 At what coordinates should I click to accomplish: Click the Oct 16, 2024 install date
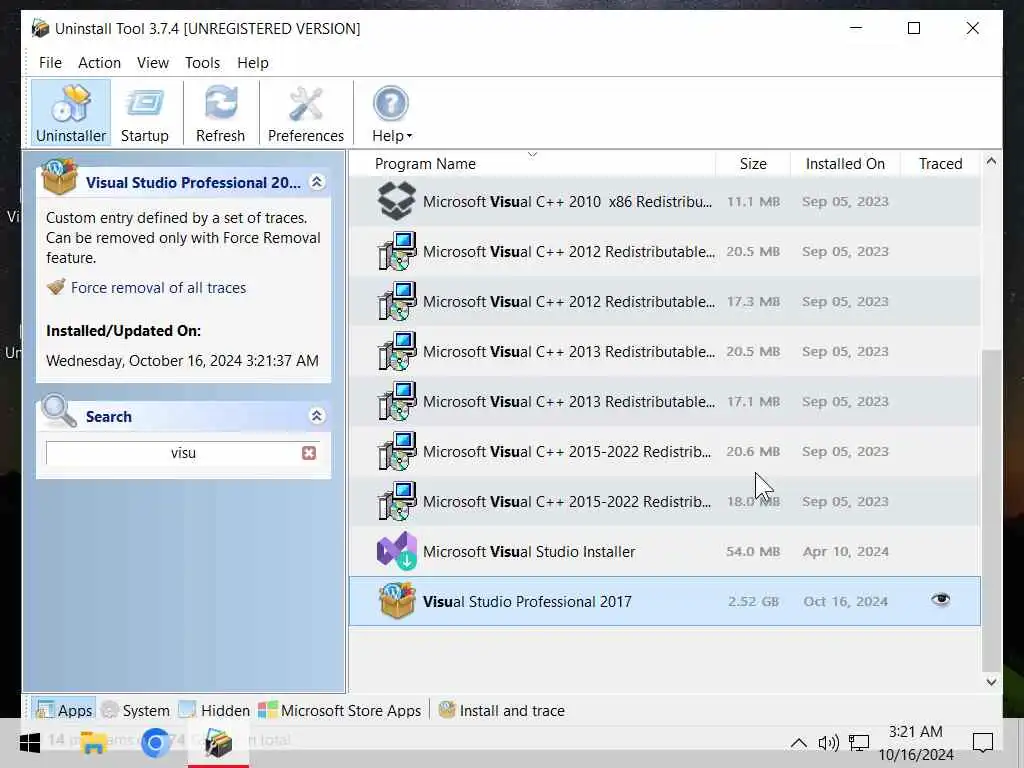(845, 601)
